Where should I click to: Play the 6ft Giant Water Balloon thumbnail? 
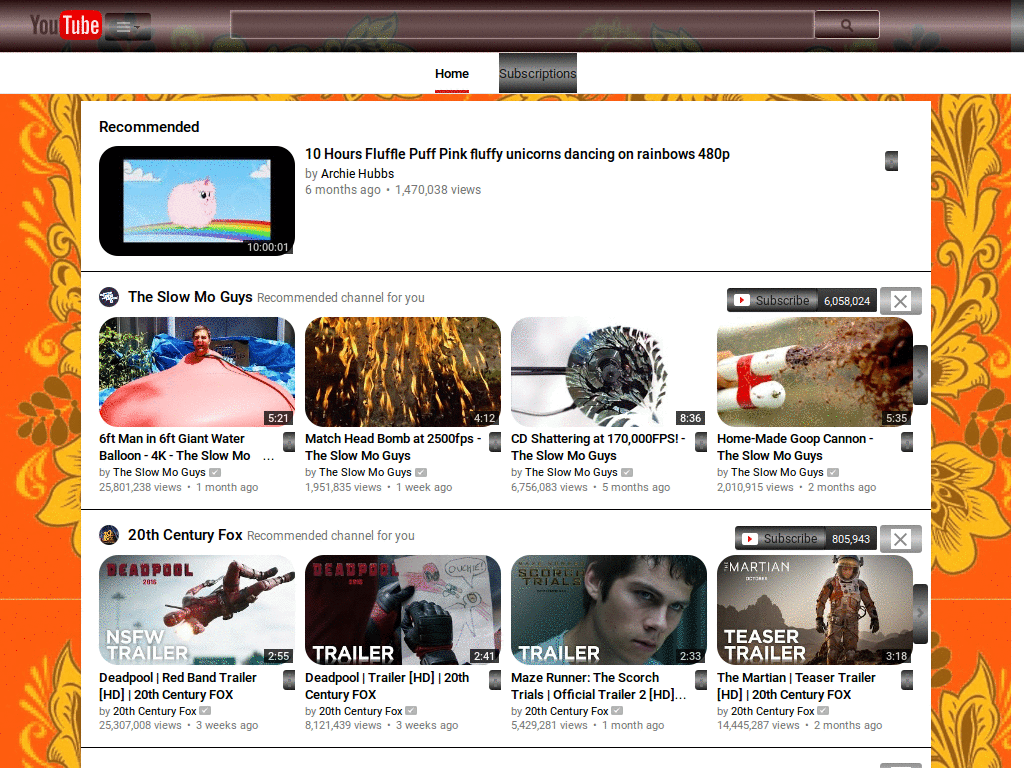point(197,372)
